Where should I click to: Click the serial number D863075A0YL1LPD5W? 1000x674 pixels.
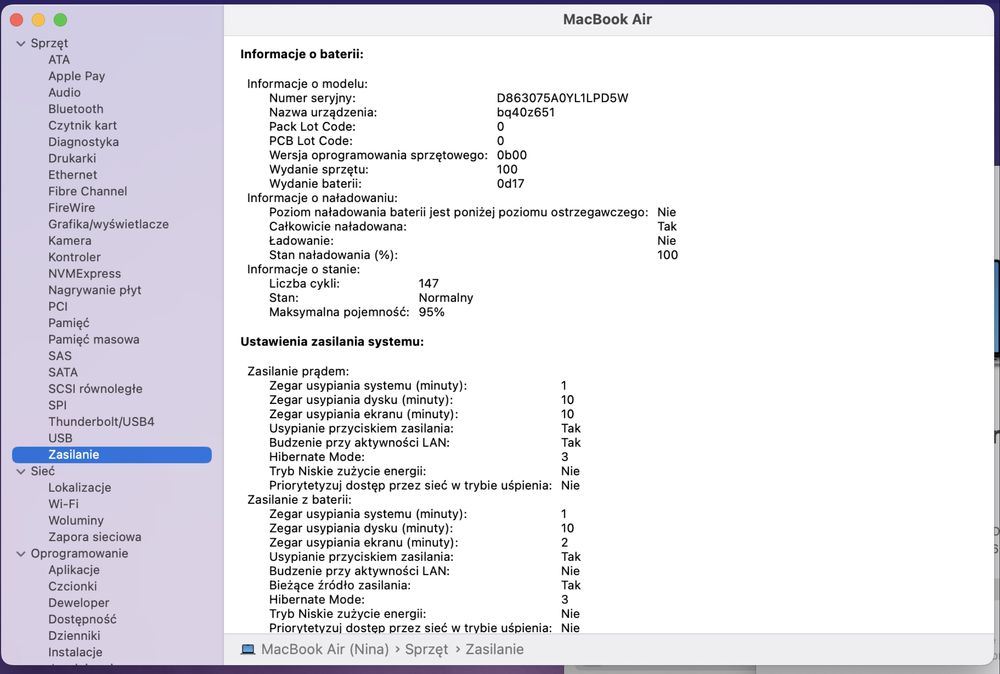[562, 98]
